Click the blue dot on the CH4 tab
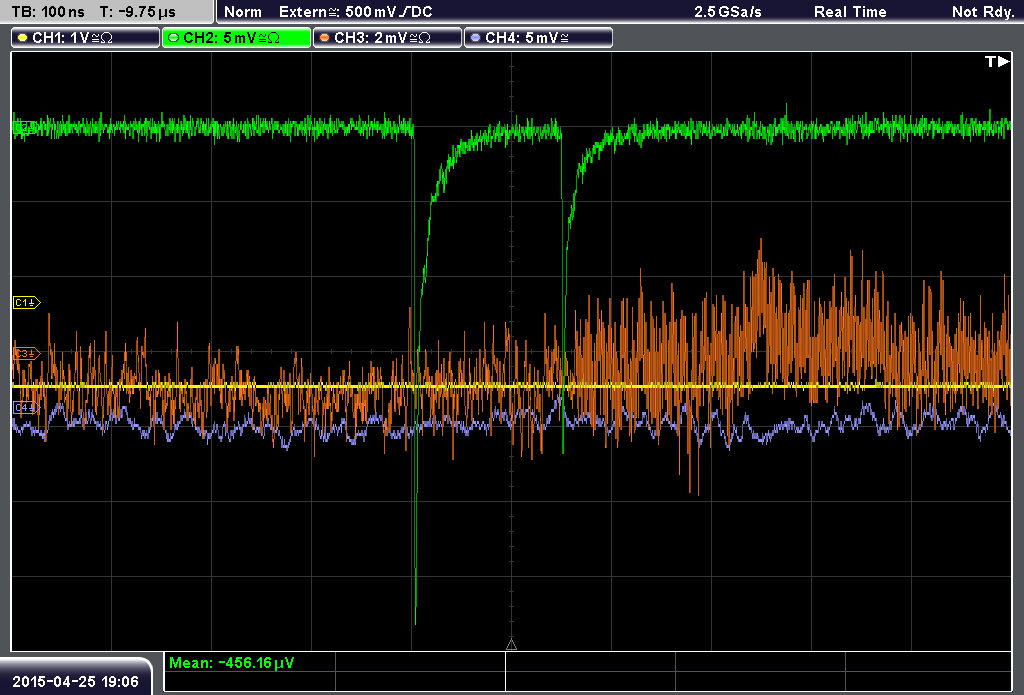This screenshot has width=1024, height=695. [x=475, y=38]
